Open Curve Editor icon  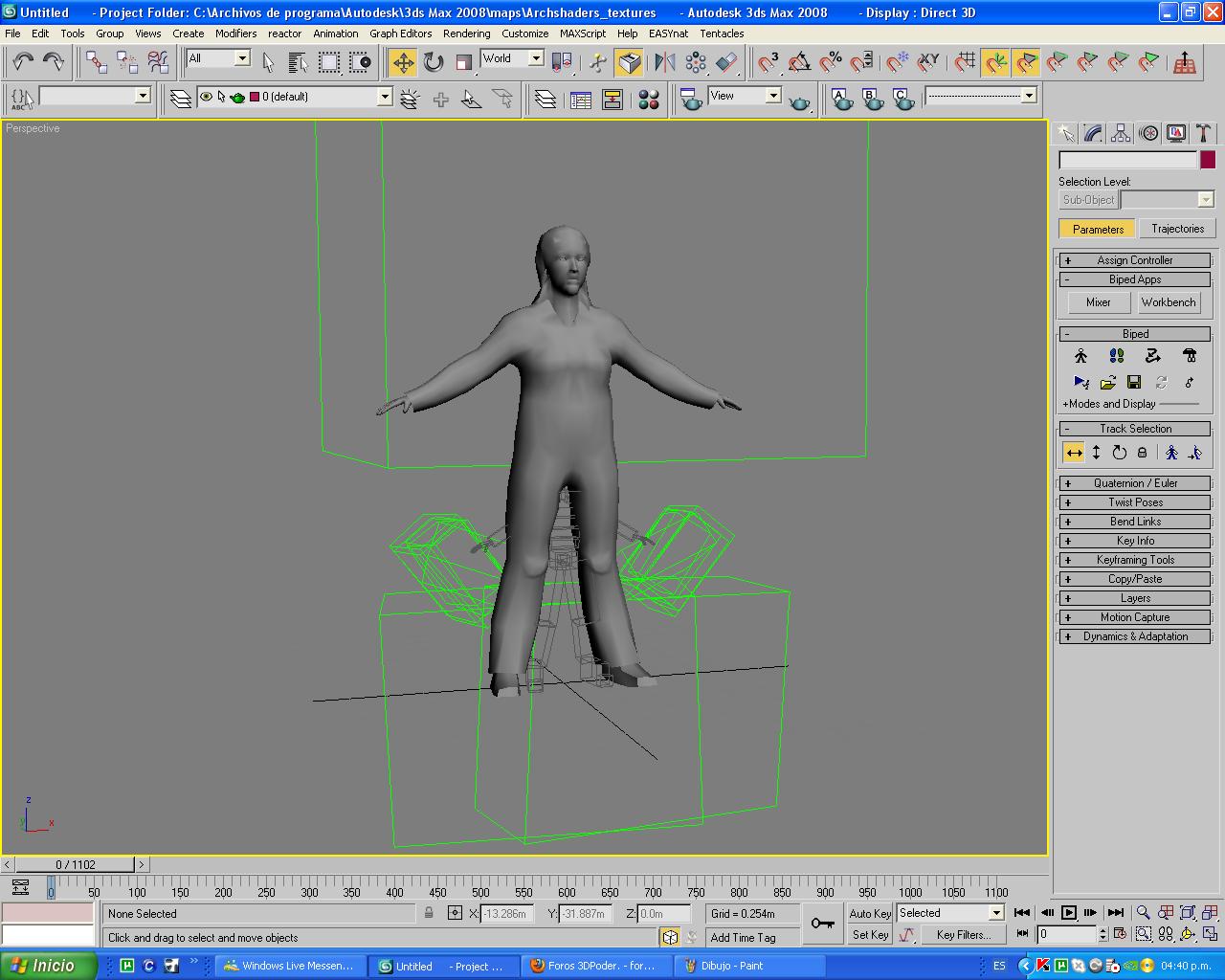click(x=580, y=100)
